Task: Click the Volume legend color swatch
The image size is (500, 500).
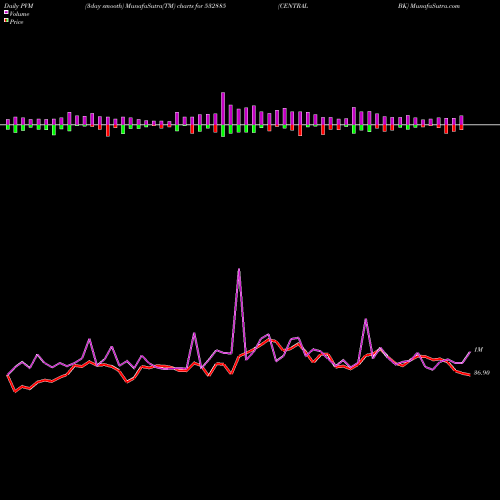Action: click(6, 13)
